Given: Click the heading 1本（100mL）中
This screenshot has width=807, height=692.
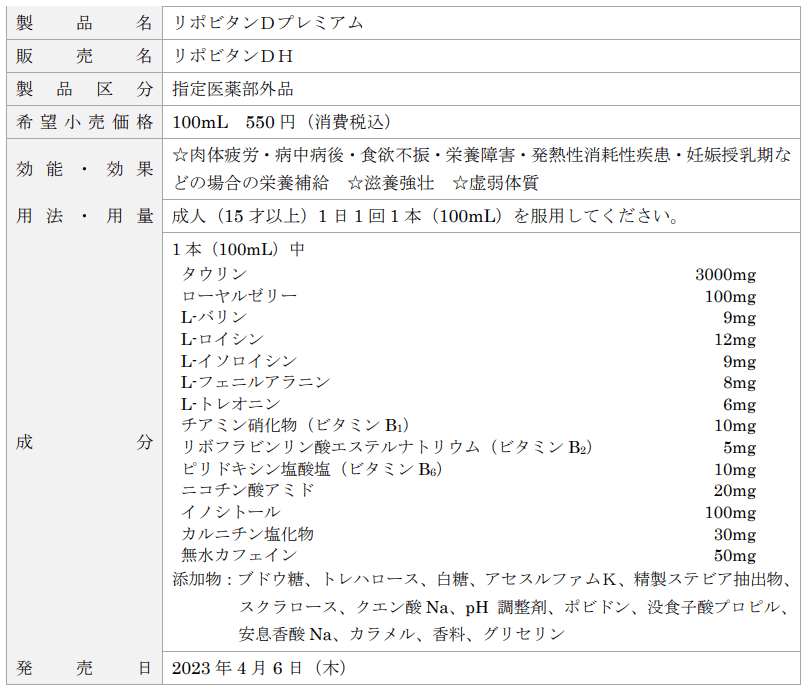Looking at the screenshot, I should point(239,249).
